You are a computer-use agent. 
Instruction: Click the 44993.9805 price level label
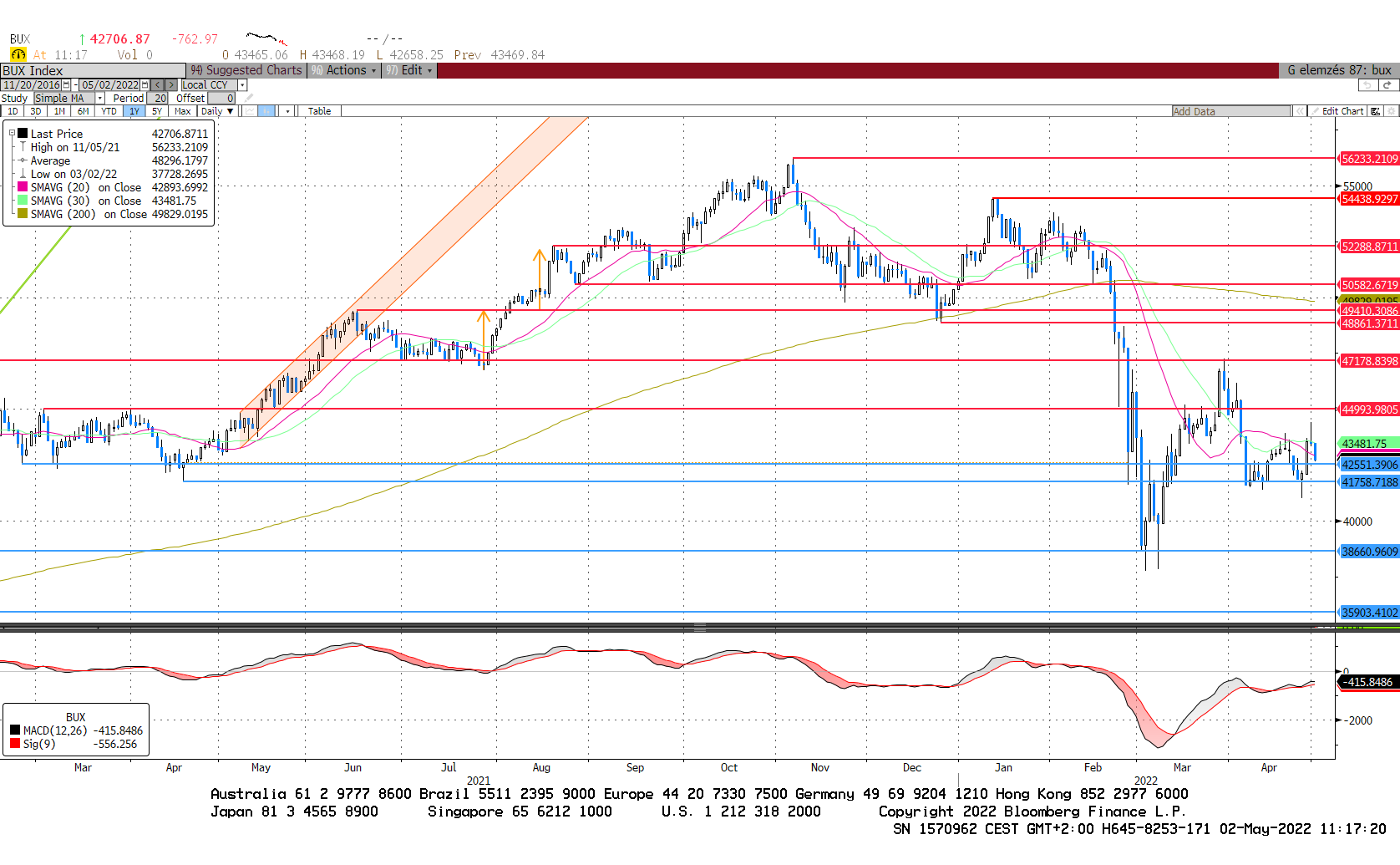coord(1369,410)
